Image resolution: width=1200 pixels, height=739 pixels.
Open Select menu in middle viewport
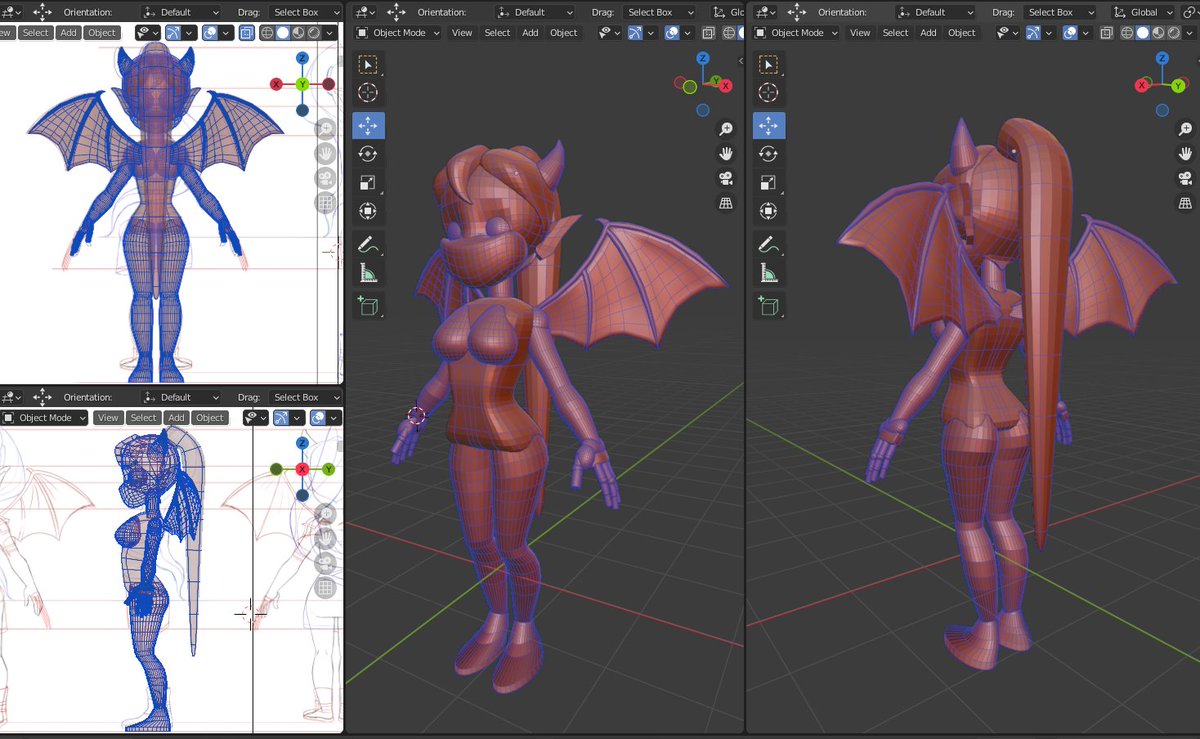(498, 33)
